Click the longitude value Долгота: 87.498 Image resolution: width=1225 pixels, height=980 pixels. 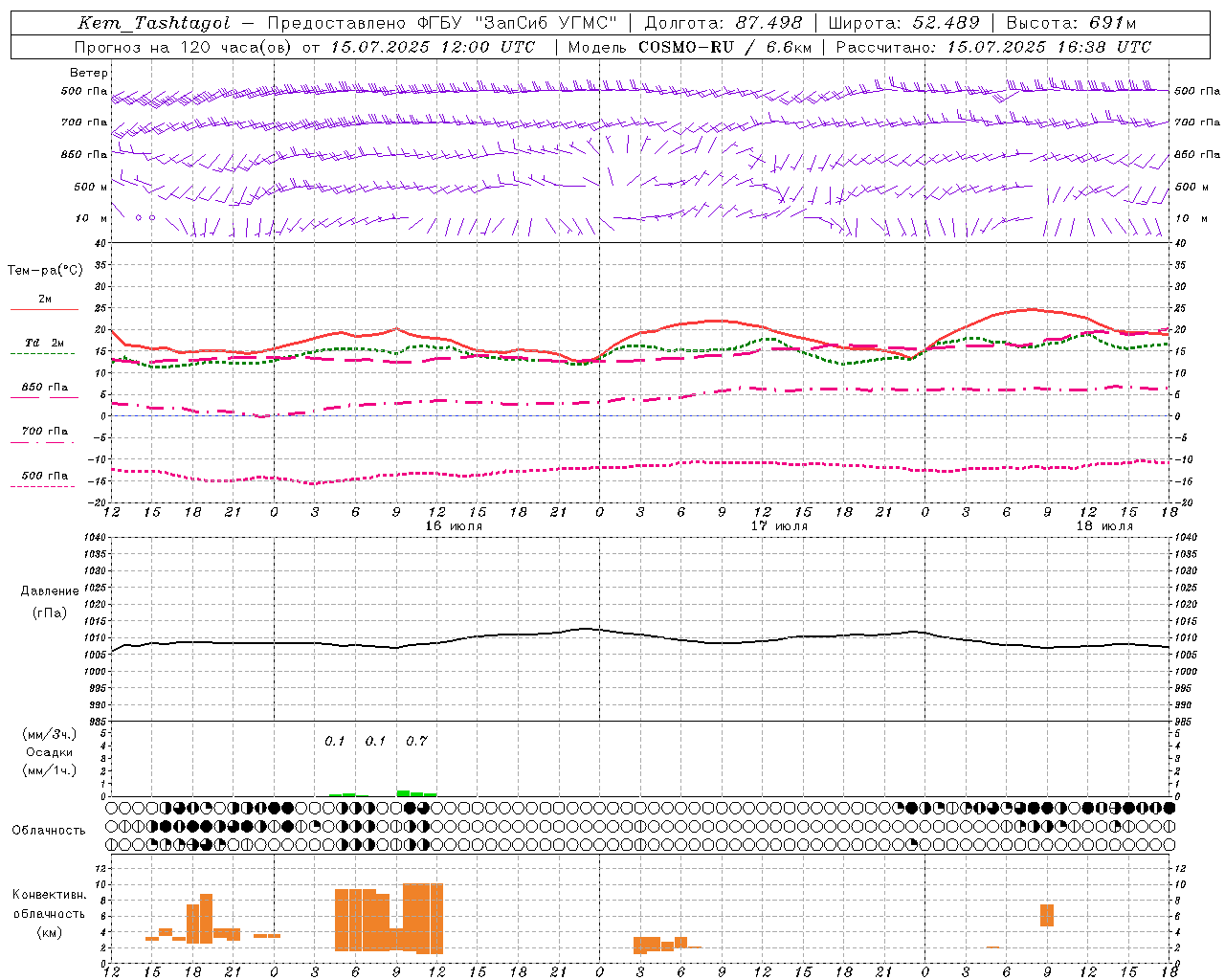(x=724, y=23)
